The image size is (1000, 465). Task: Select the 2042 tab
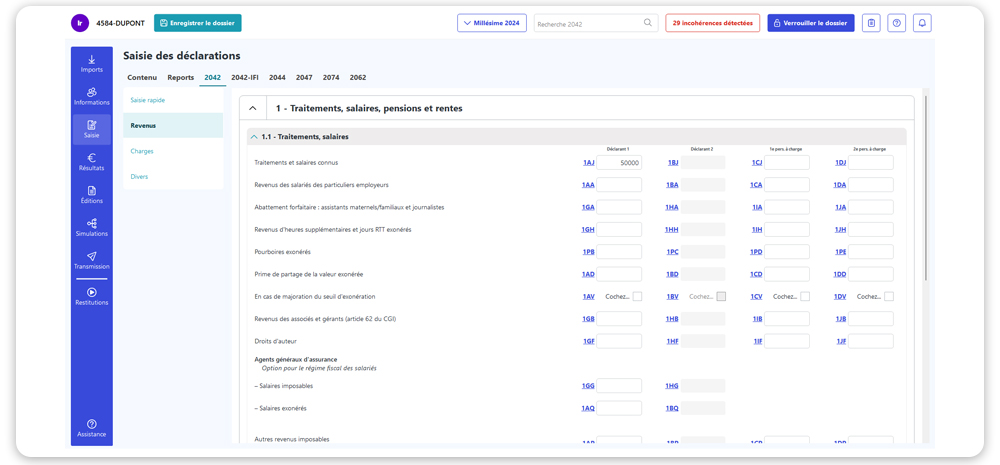click(x=212, y=78)
